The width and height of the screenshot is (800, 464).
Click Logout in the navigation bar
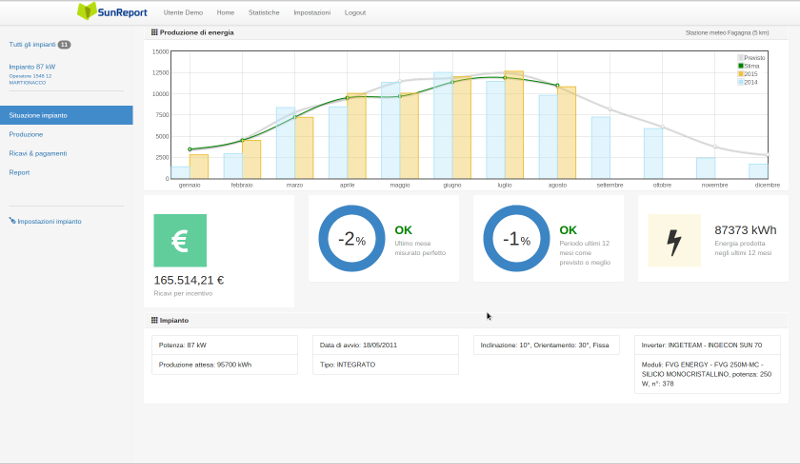pos(355,12)
